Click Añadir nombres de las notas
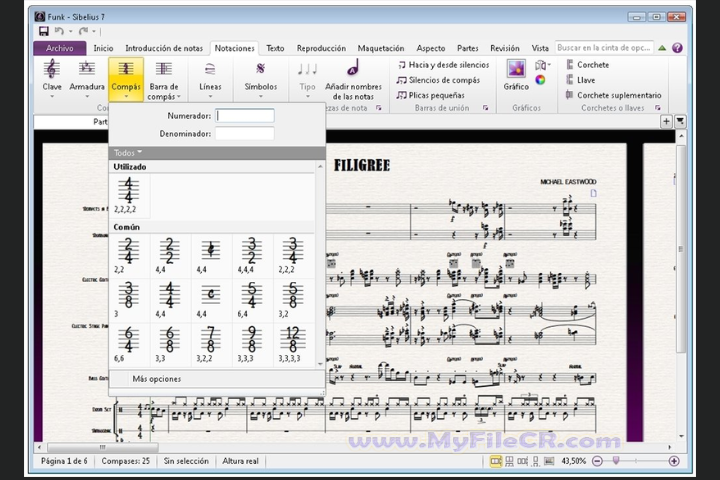Screen dimensions: 720x480 pos(353,80)
